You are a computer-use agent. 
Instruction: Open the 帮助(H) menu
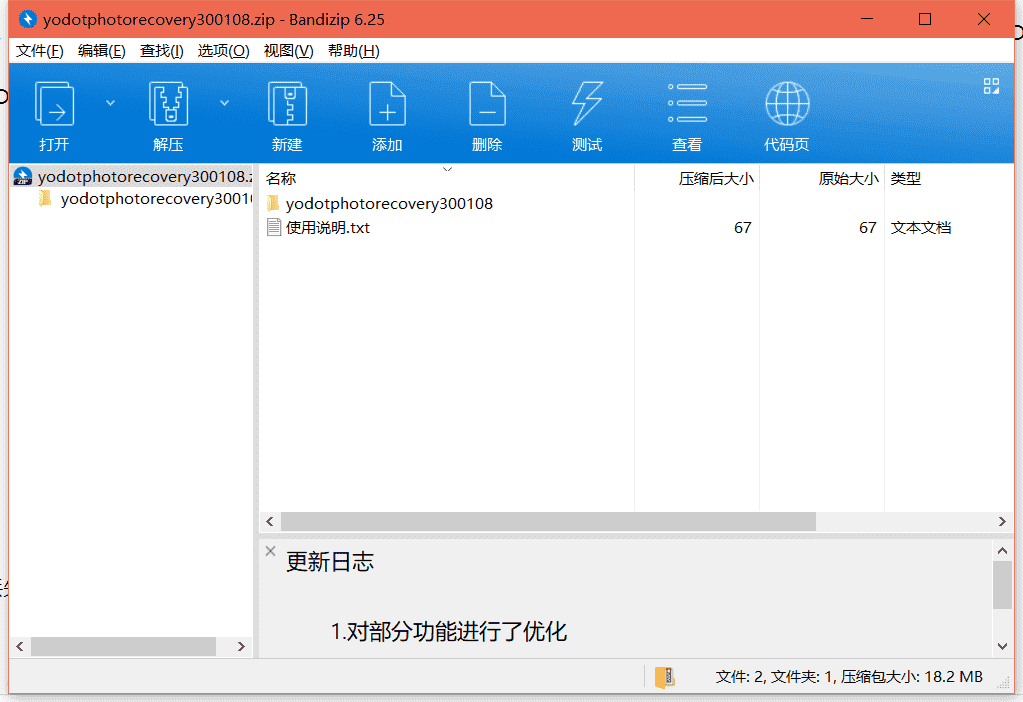[x=353, y=51]
